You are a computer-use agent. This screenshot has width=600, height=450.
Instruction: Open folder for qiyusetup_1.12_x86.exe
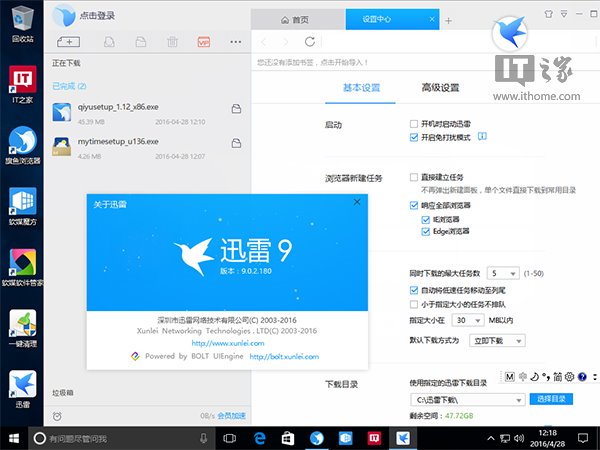coord(236,109)
